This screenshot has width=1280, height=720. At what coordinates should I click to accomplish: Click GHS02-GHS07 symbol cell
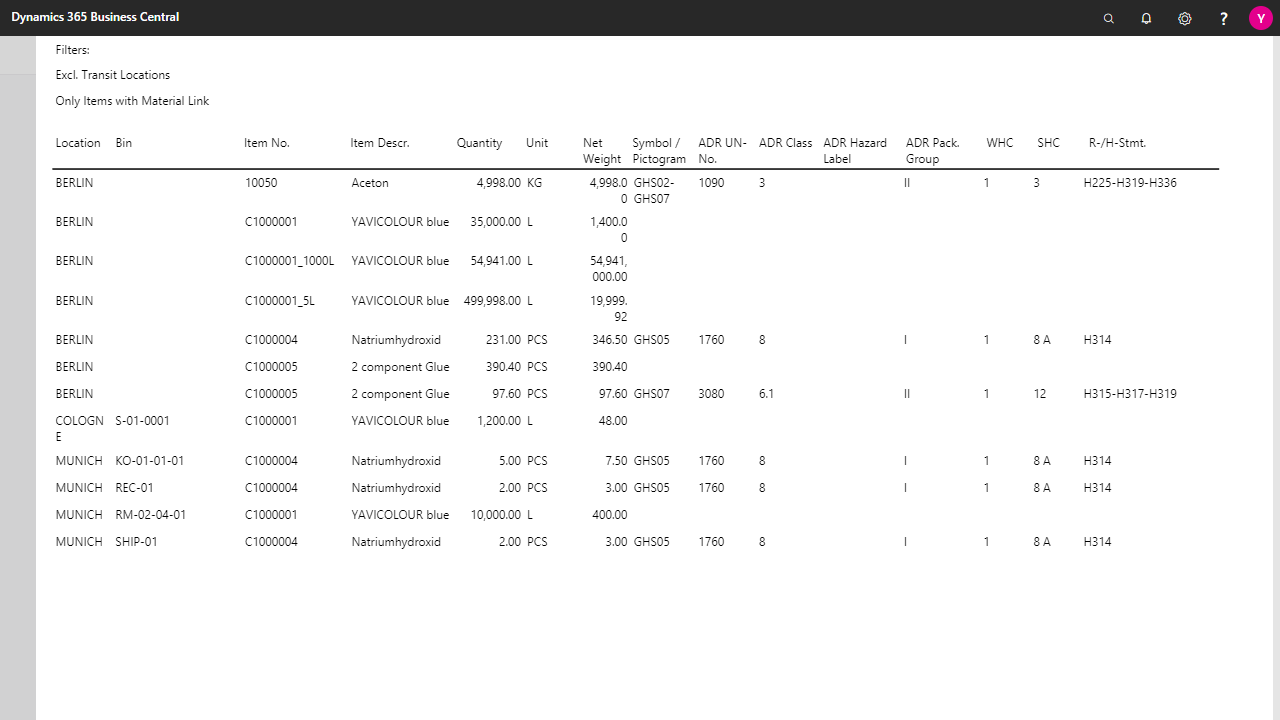654,191
